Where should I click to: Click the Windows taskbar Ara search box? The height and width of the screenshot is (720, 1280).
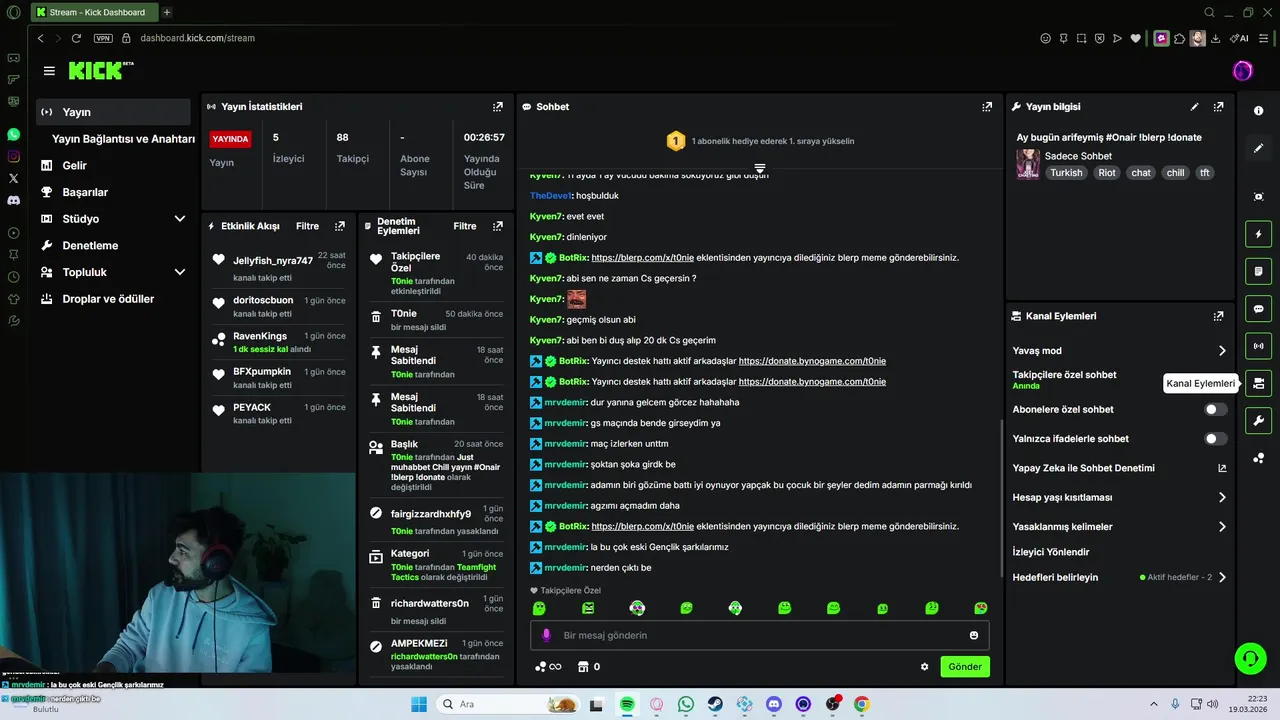click(x=508, y=704)
